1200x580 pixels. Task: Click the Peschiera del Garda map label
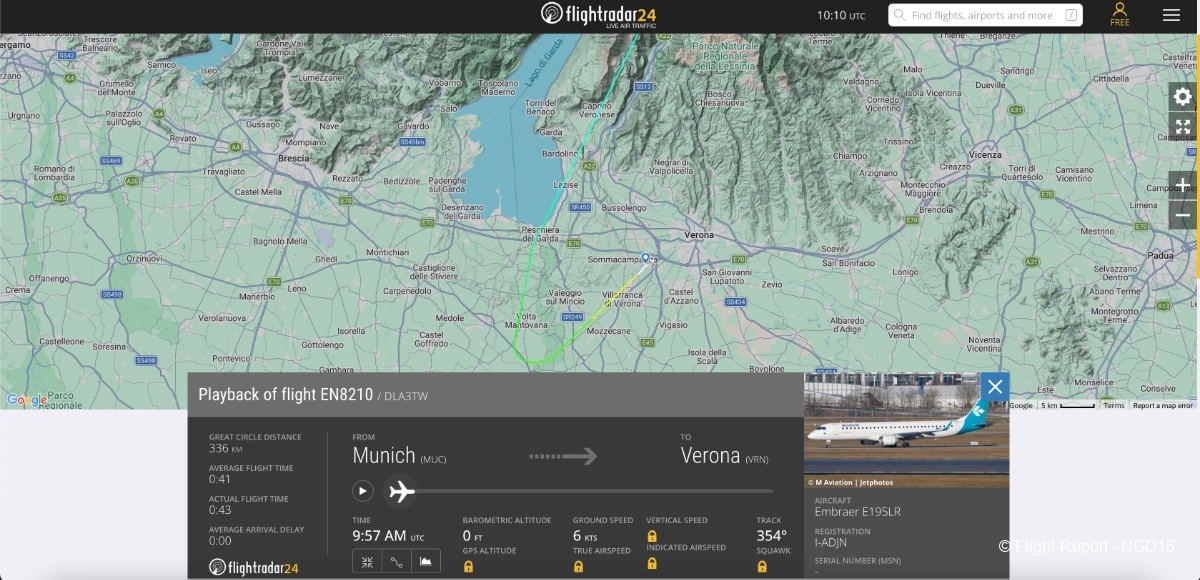tap(543, 234)
